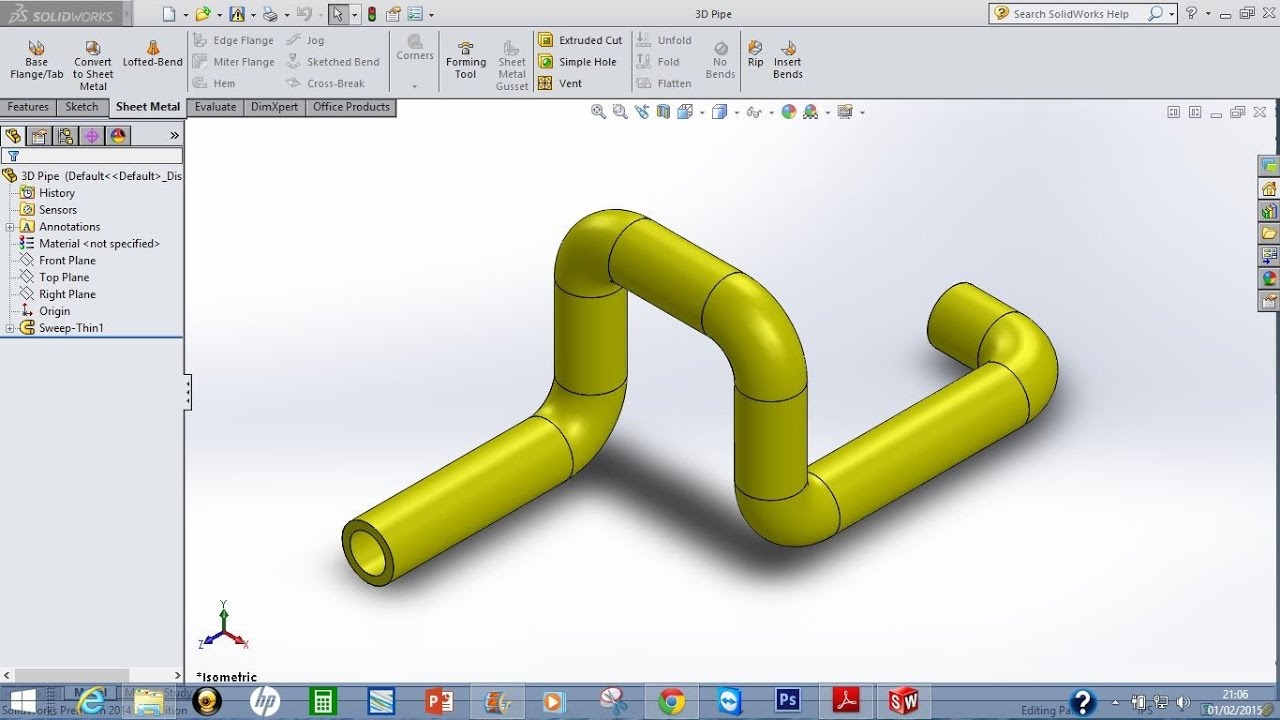Open the Office Products tab
Screen dimensions: 1280x720
[x=351, y=107]
